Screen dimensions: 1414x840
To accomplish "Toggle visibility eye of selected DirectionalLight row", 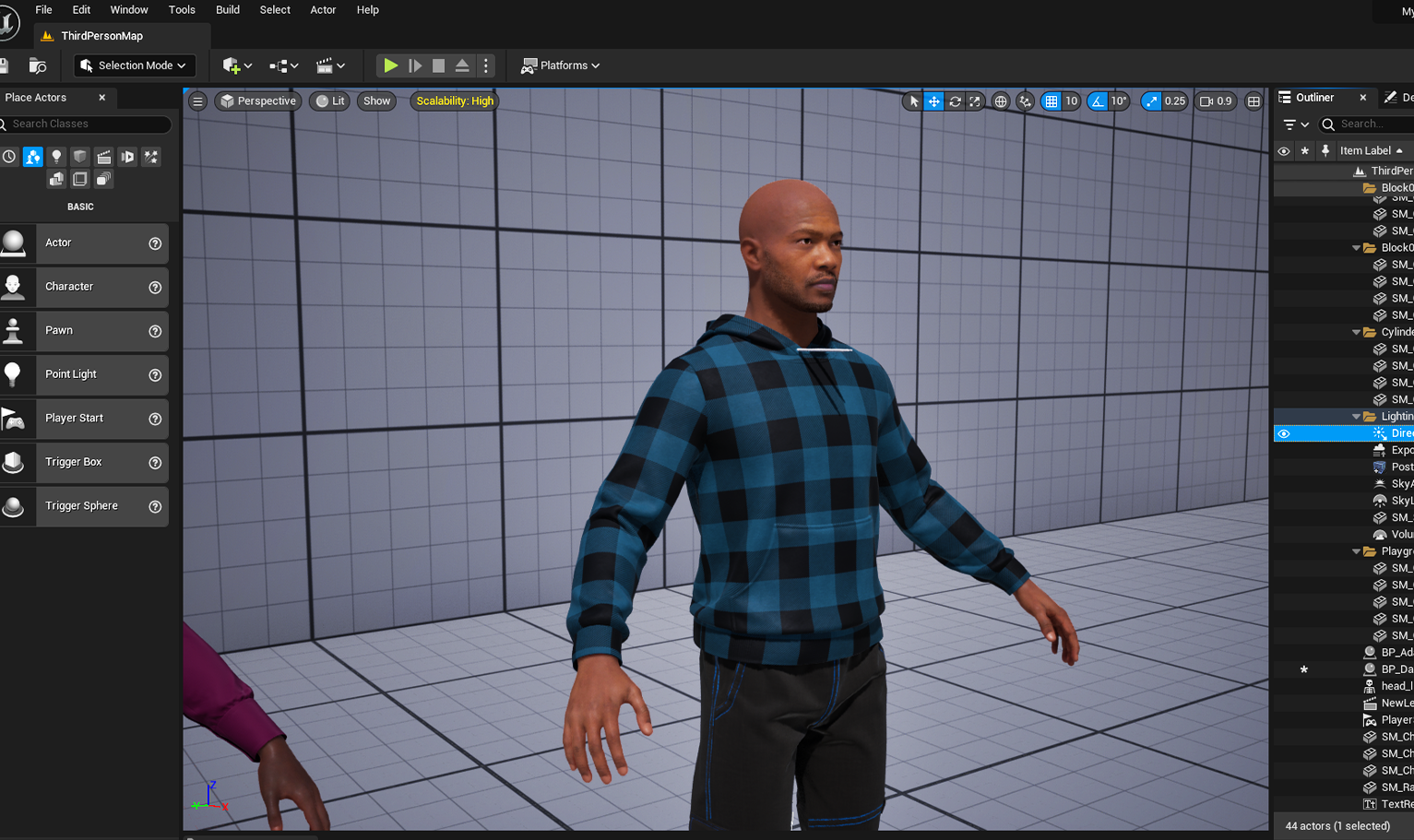I will point(1284,433).
